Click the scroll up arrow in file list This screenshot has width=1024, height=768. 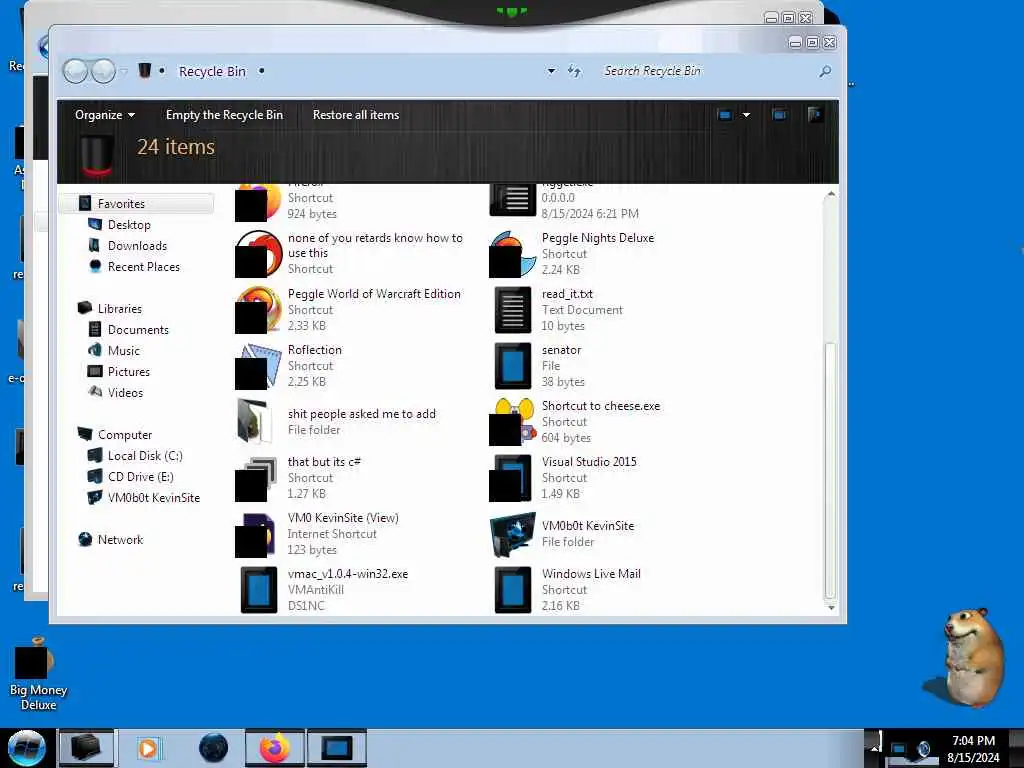(x=831, y=194)
